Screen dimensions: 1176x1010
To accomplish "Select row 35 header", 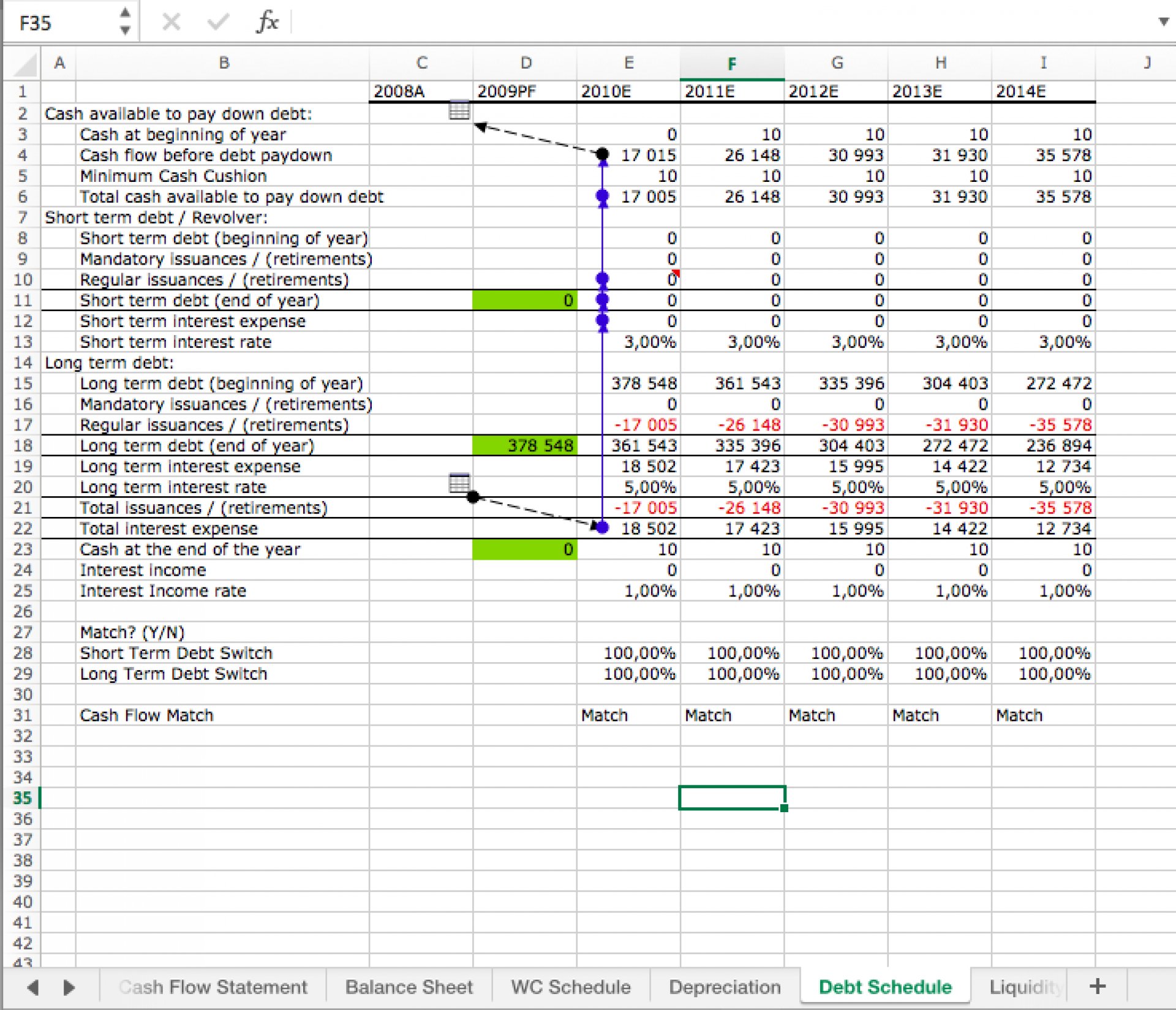I will pos(23,798).
